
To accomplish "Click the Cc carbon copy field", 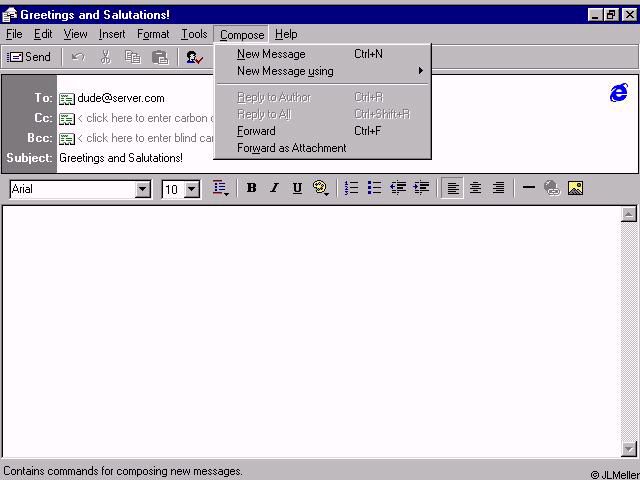I will point(145,118).
